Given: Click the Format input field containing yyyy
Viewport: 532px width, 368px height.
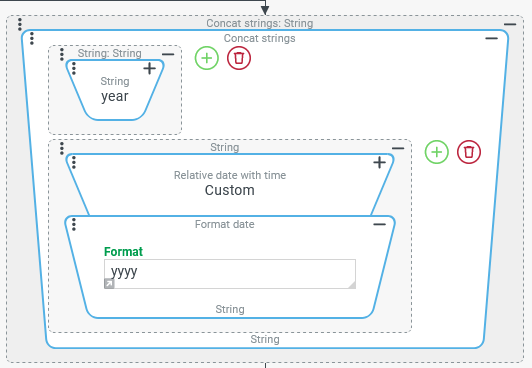Looking at the screenshot, I should (x=230, y=274).
